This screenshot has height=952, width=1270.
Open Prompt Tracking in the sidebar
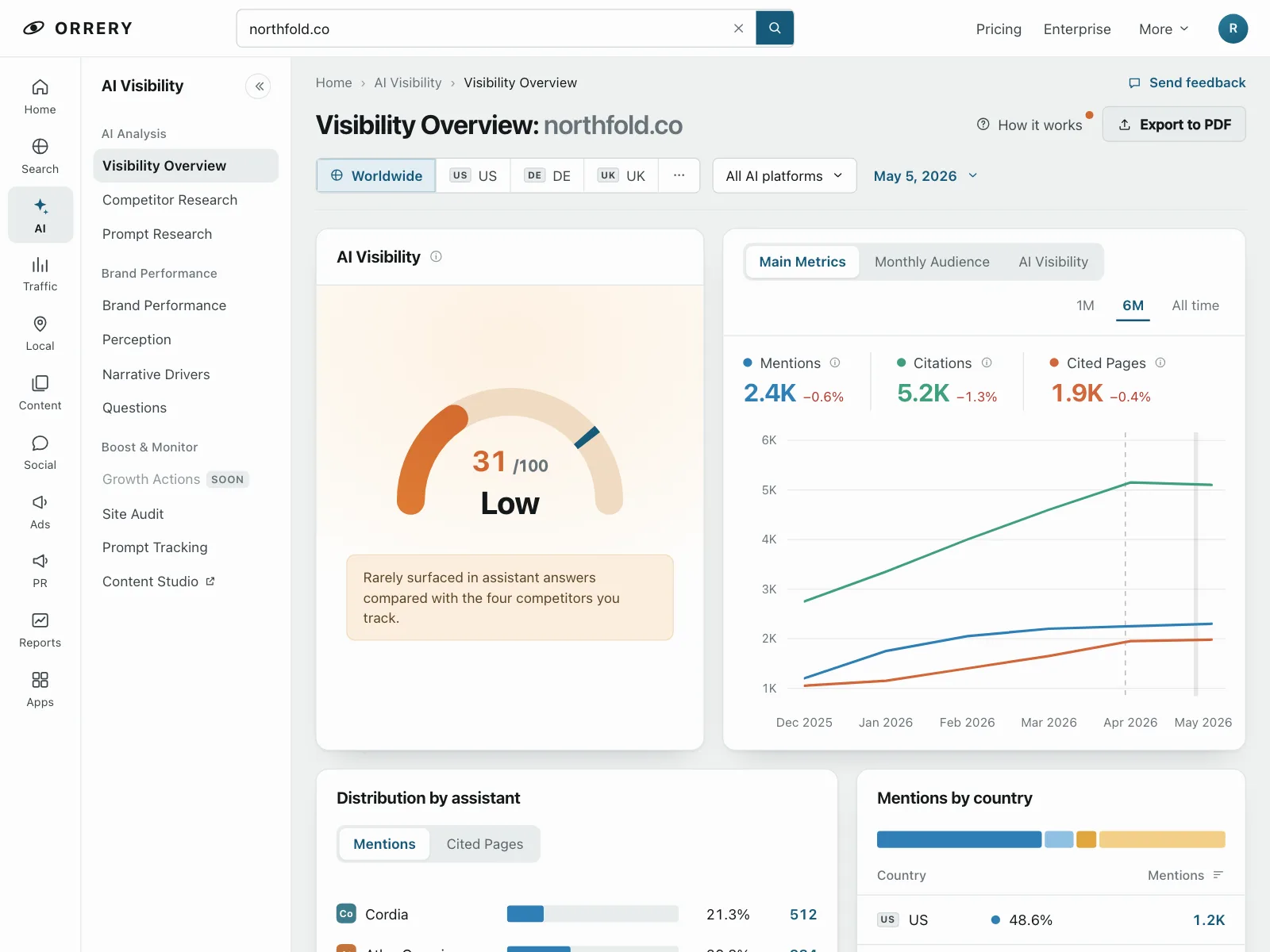coord(186,547)
